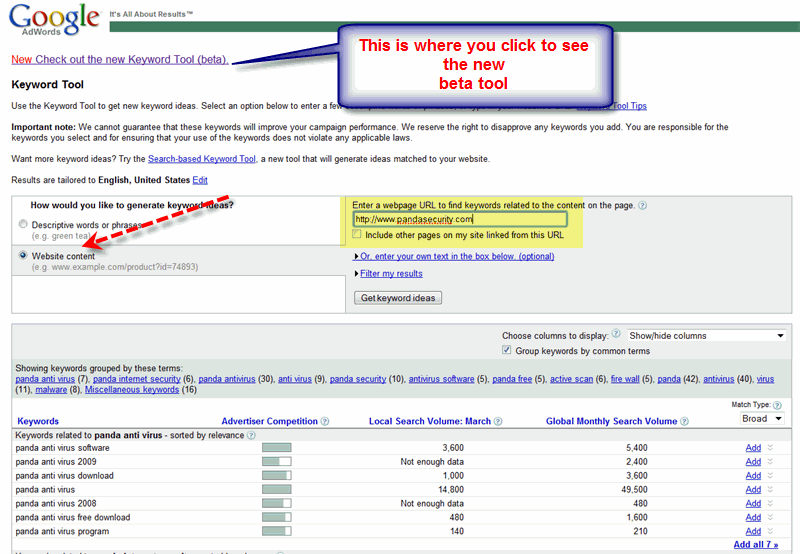800x554 pixels.
Task: Click global volume 49,500 value
Action: coord(634,489)
